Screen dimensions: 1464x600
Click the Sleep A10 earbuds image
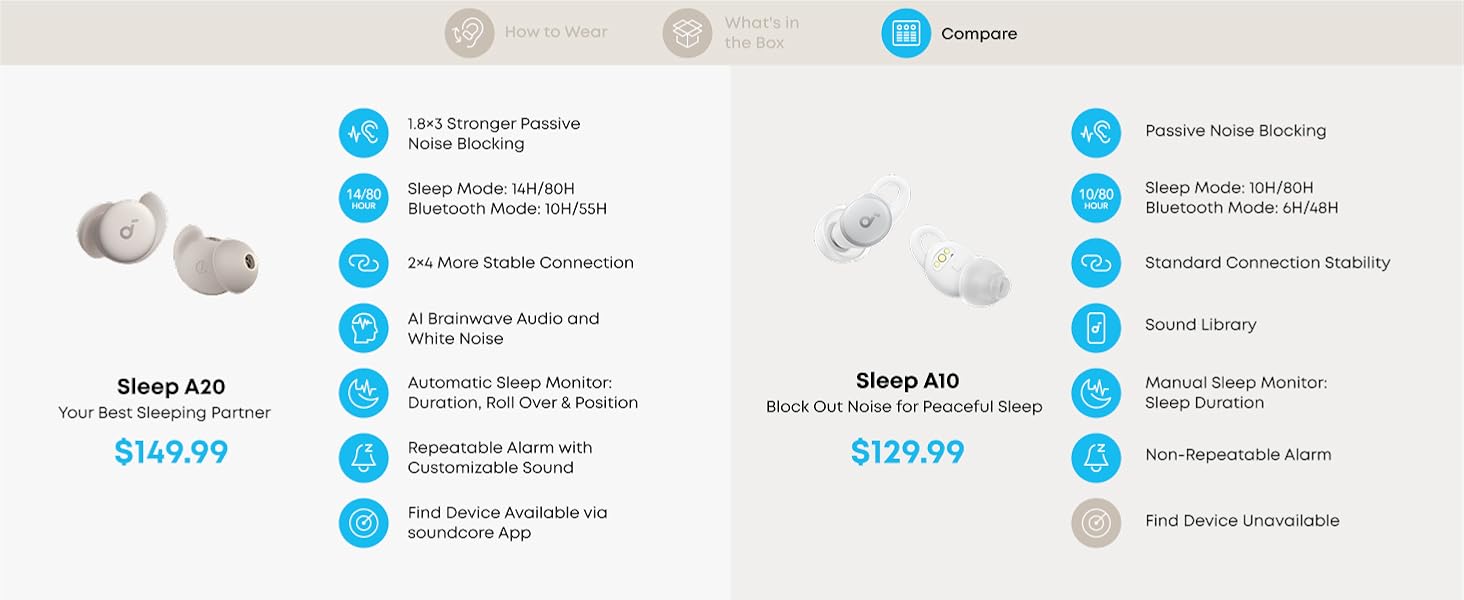[911, 241]
